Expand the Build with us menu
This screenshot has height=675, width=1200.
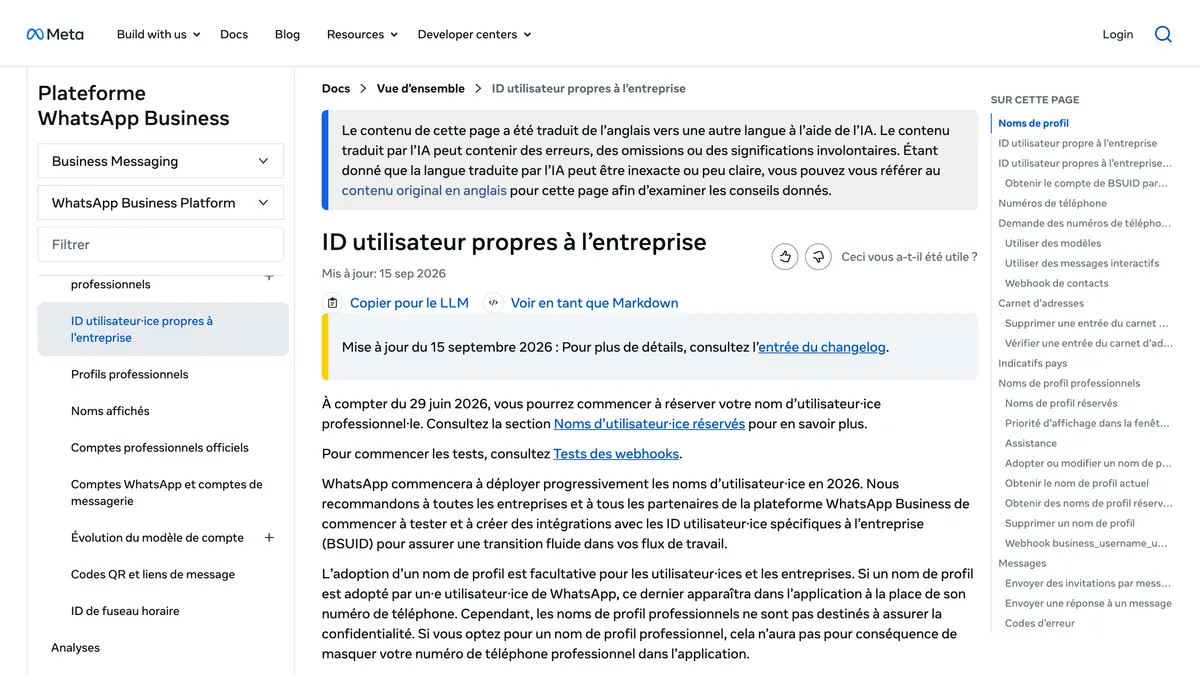click(159, 34)
